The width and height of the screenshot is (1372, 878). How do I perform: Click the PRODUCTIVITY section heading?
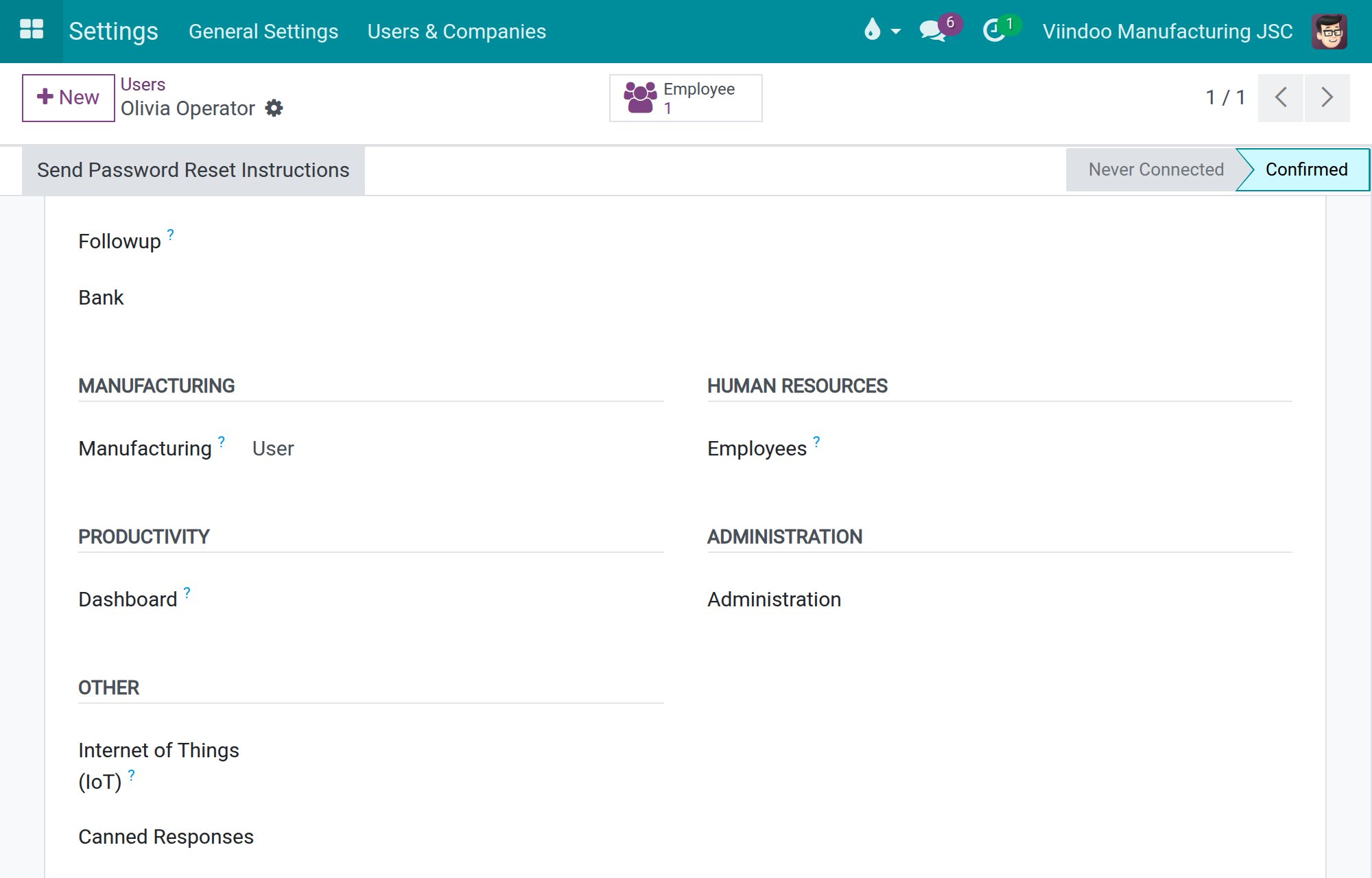click(x=144, y=537)
